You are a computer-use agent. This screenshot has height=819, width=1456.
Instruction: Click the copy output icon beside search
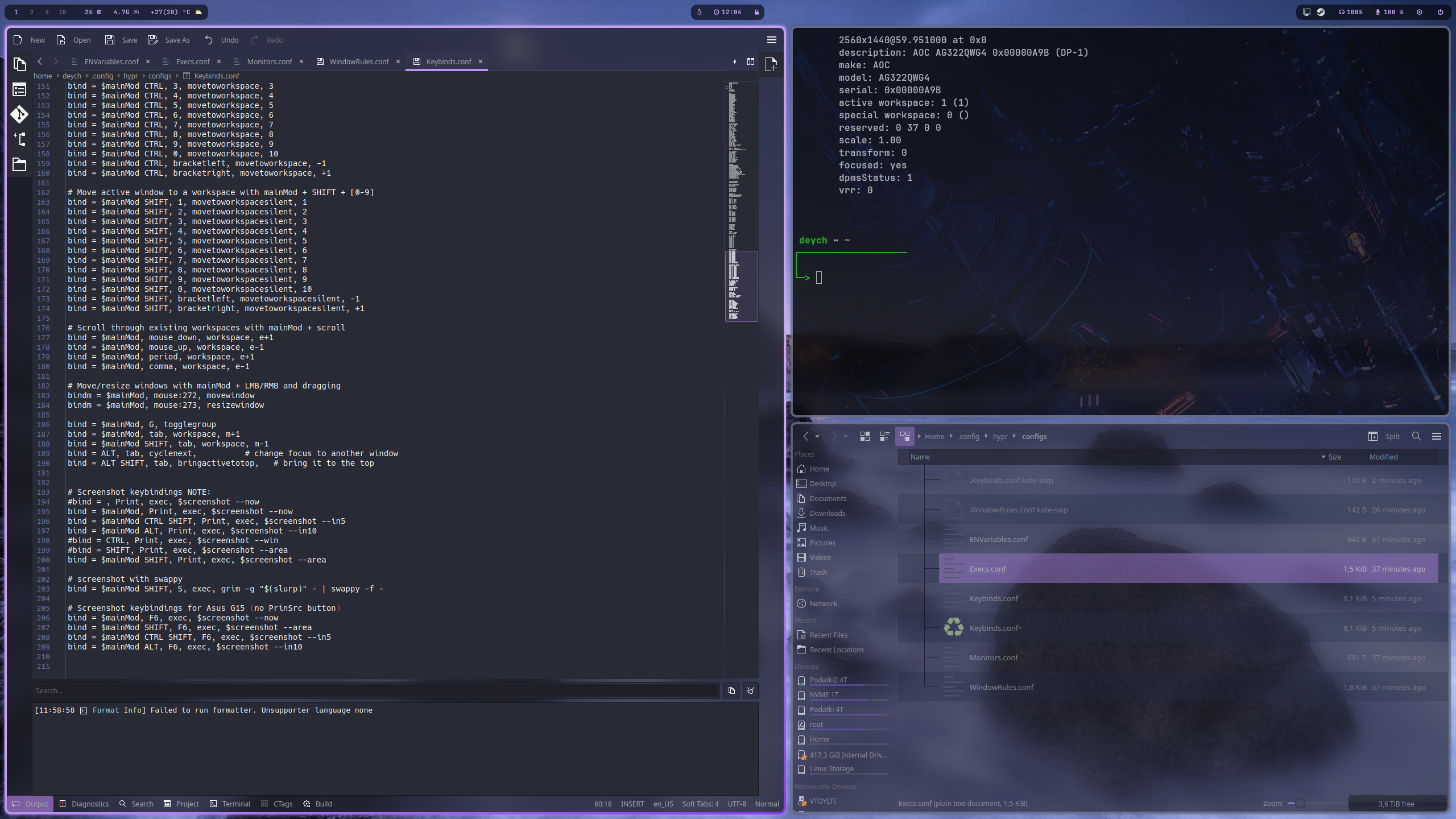(x=731, y=690)
